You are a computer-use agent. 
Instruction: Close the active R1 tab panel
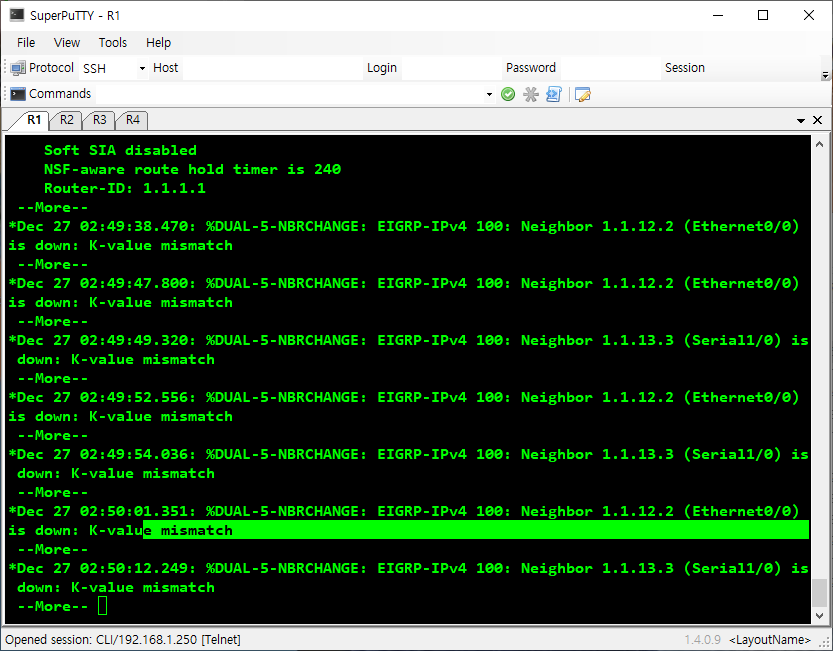pyautogui.click(x=818, y=120)
